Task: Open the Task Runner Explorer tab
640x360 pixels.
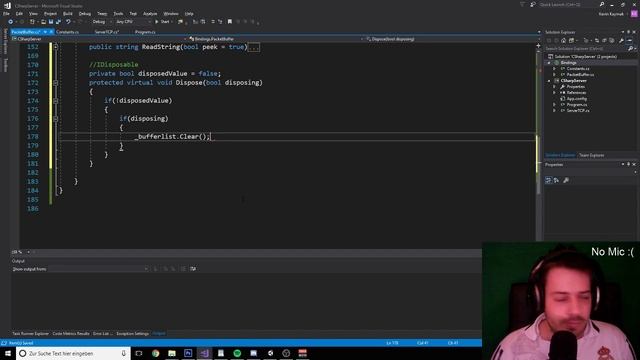Action: coord(30,334)
